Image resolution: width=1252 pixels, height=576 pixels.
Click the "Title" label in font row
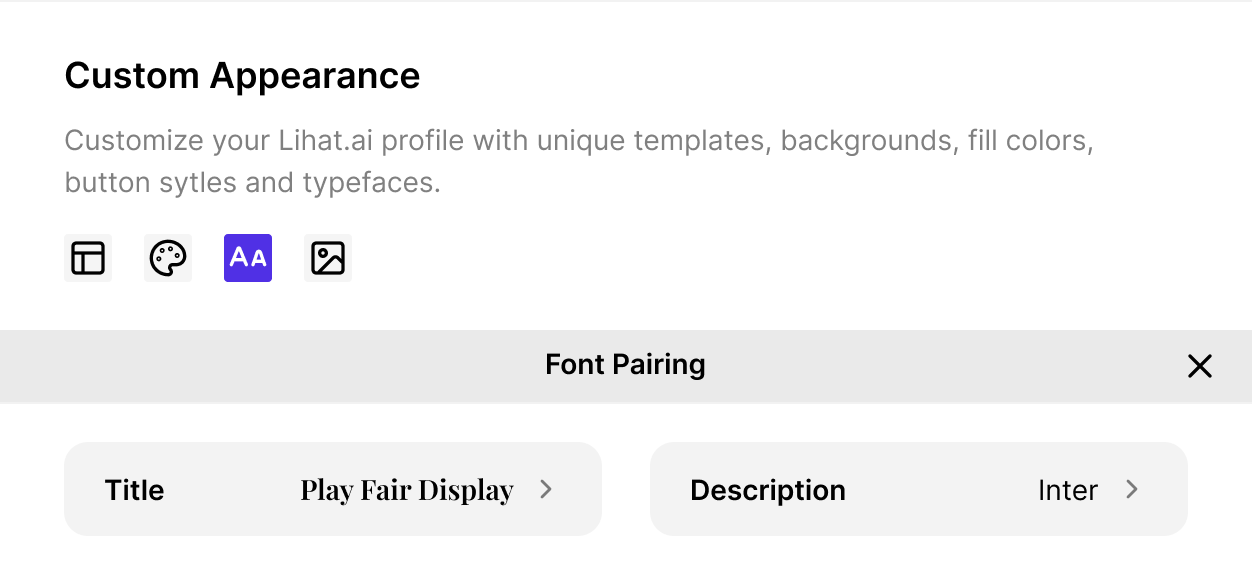coord(134,490)
